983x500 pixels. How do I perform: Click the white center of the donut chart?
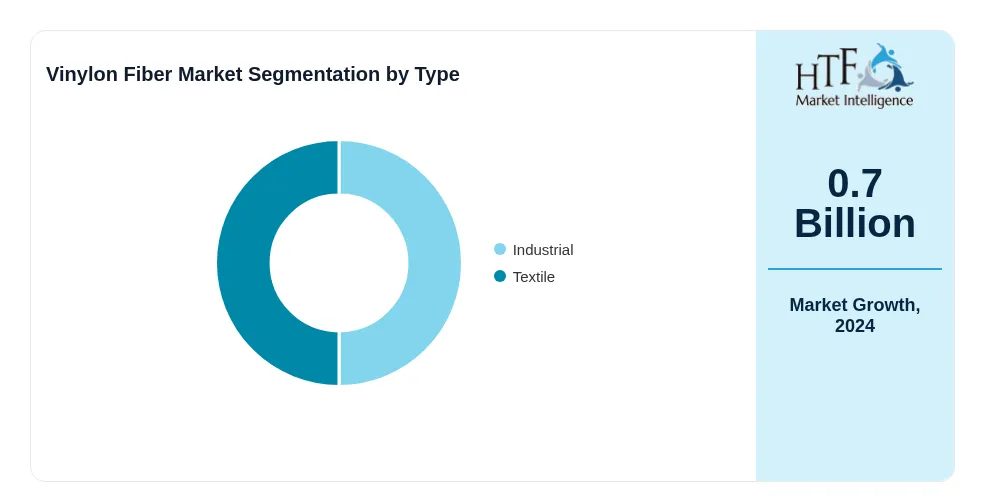(x=339, y=263)
